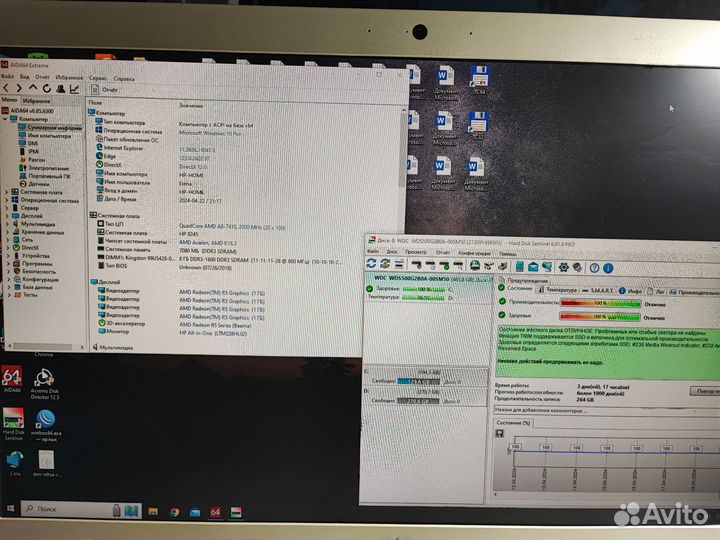Click the save icon beside the health graph
The height and width of the screenshot is (540, 720).
click(500, 433)
